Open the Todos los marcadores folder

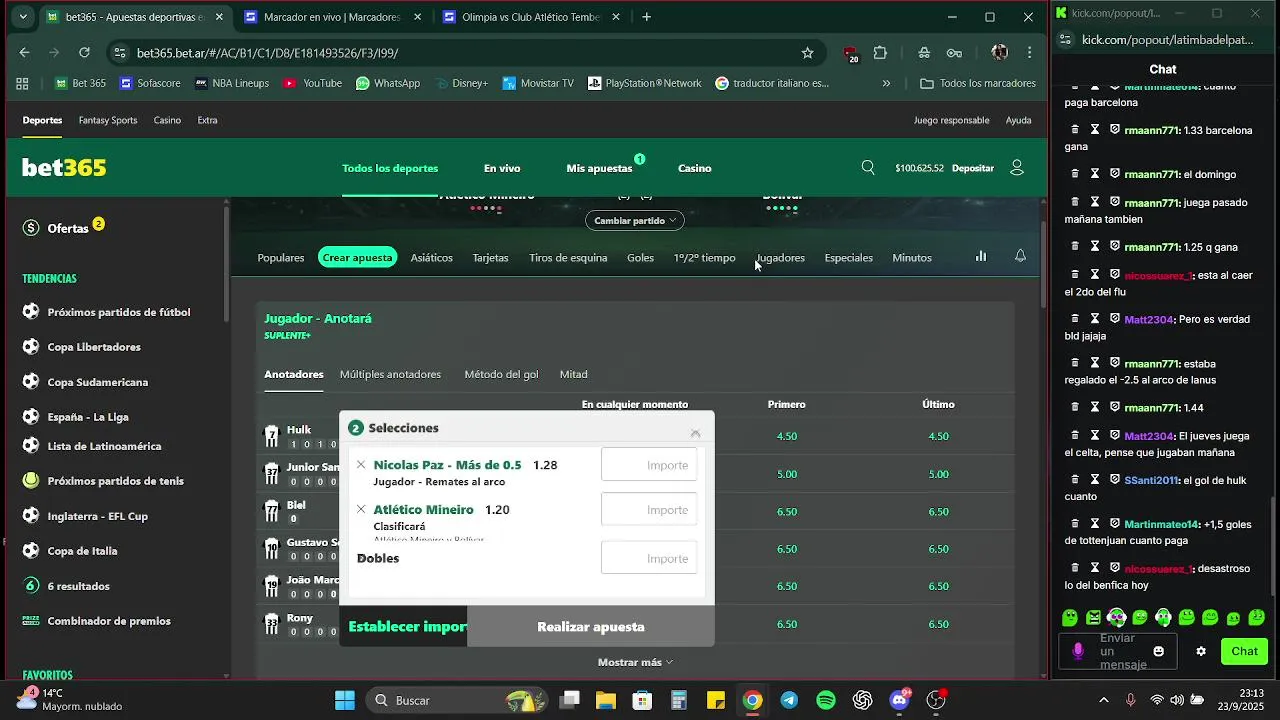[978, 83]
